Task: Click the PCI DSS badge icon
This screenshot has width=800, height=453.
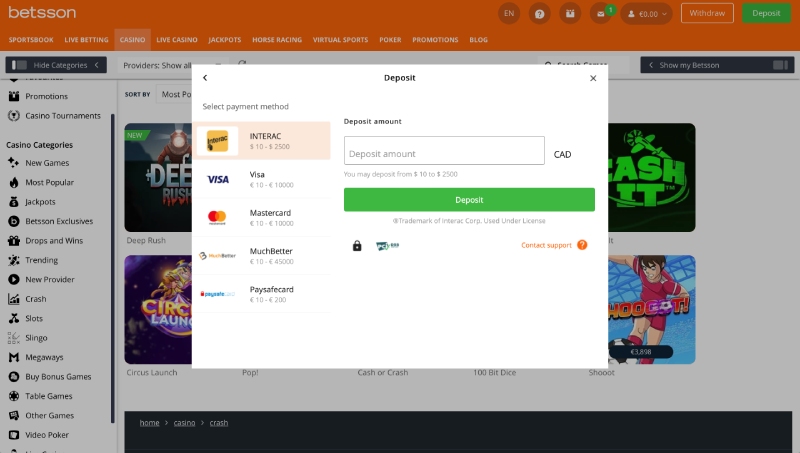Action: tap(387, 246)
